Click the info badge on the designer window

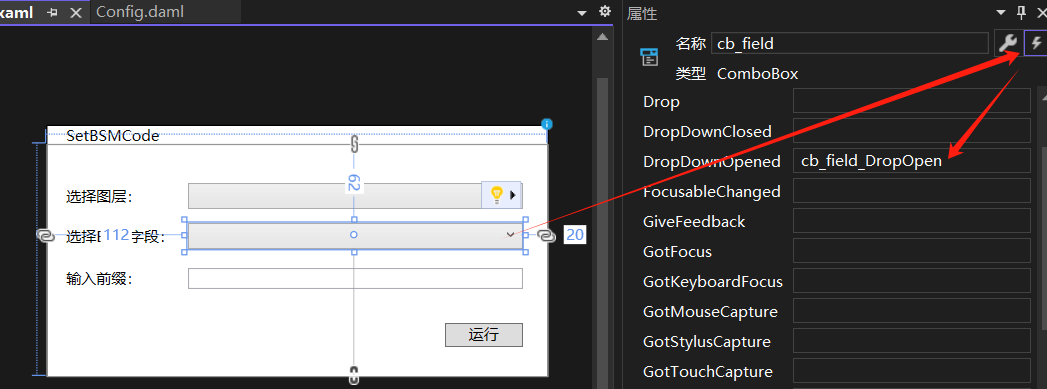[547, 124]
